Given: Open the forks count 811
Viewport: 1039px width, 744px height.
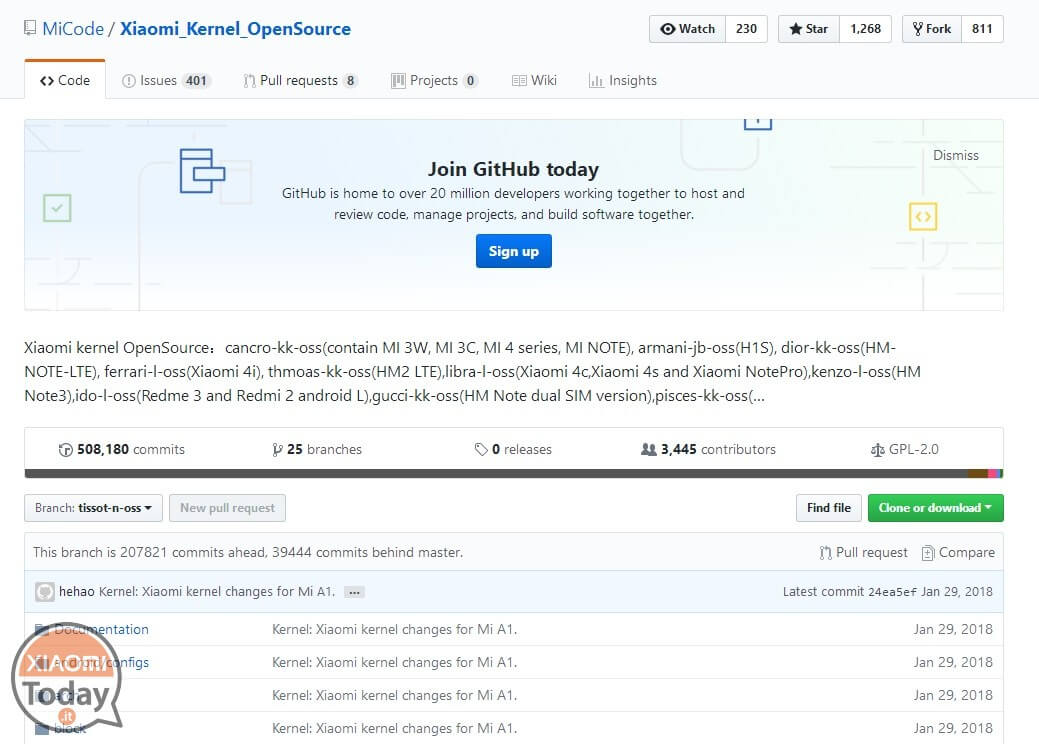Looking at the screenshot, I should 982,29.
